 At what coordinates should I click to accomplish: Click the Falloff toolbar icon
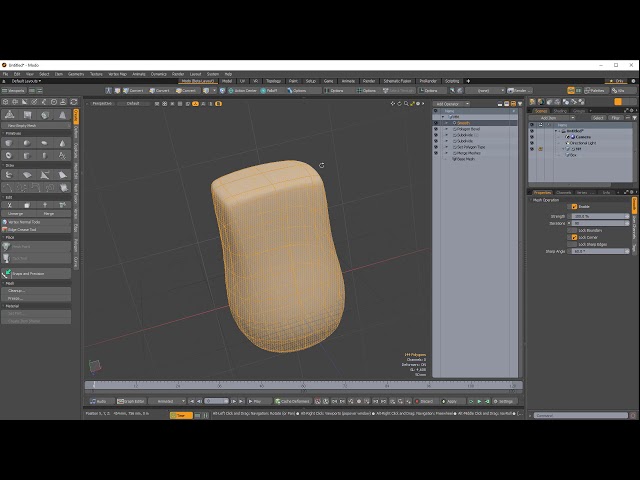coord(269,91)
